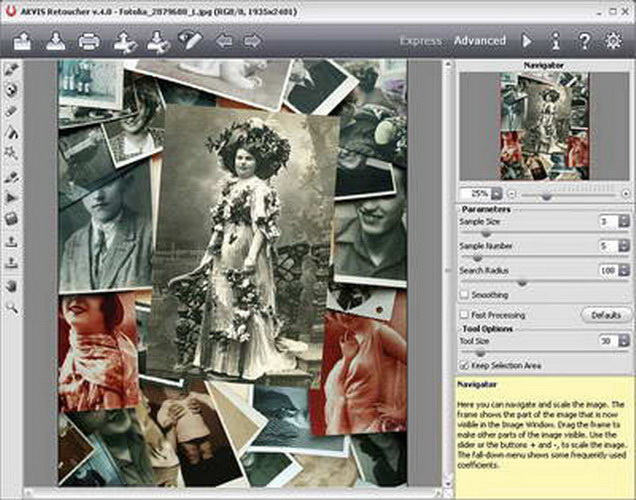Open Preferences with the gear icon
636x500 pixels.
pyautogui.click(x=614, y=41)
